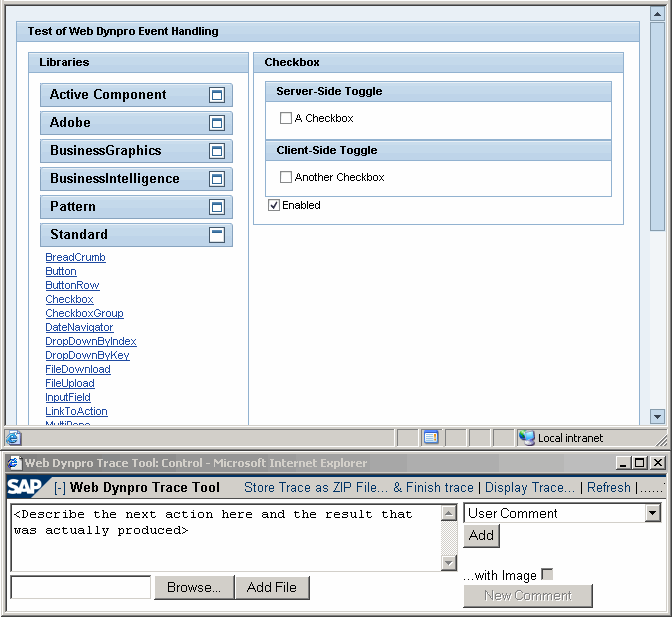
Task: Click main page scroll down arrow
Action: tap(657, 416)
